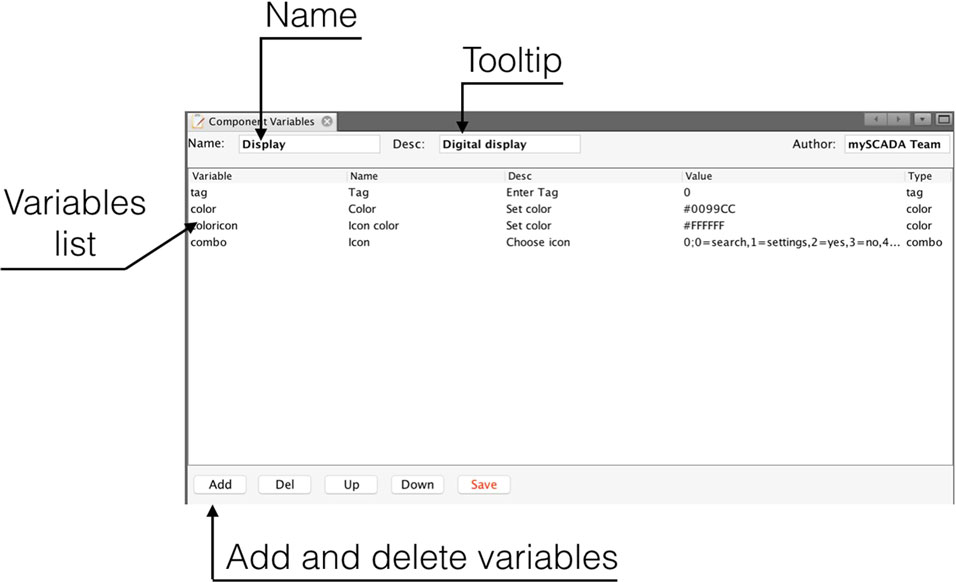Viewport: 956px width, 582px height.
Task: Close the Component Variables tab
Action: (x=327, y=121)
